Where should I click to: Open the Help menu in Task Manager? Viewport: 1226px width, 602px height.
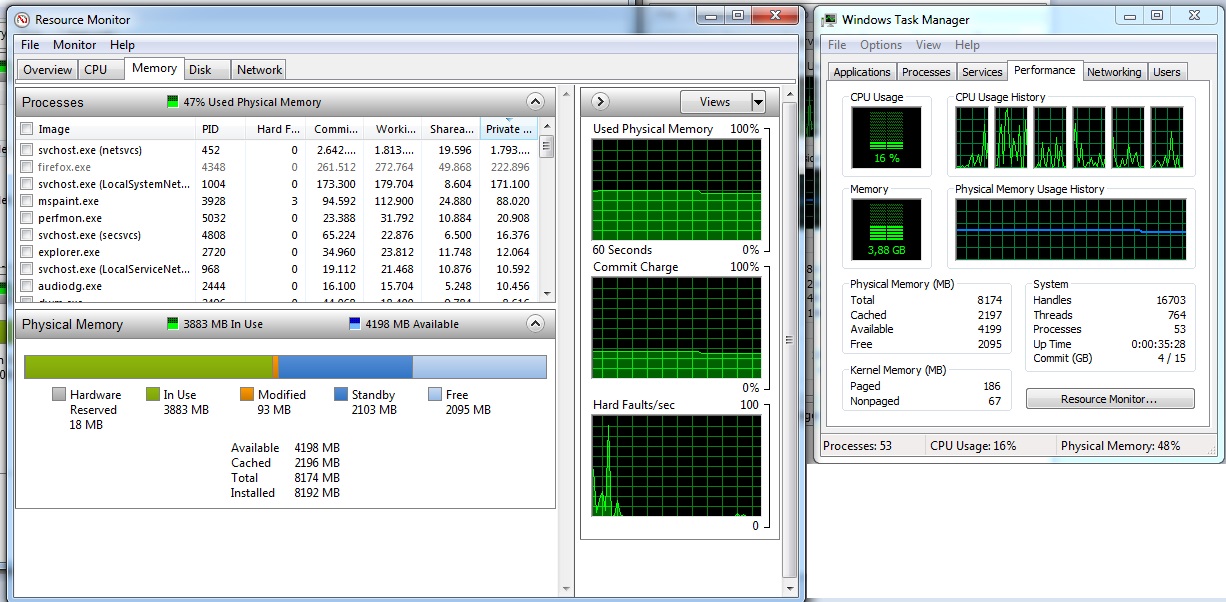[x=967, y=45]
